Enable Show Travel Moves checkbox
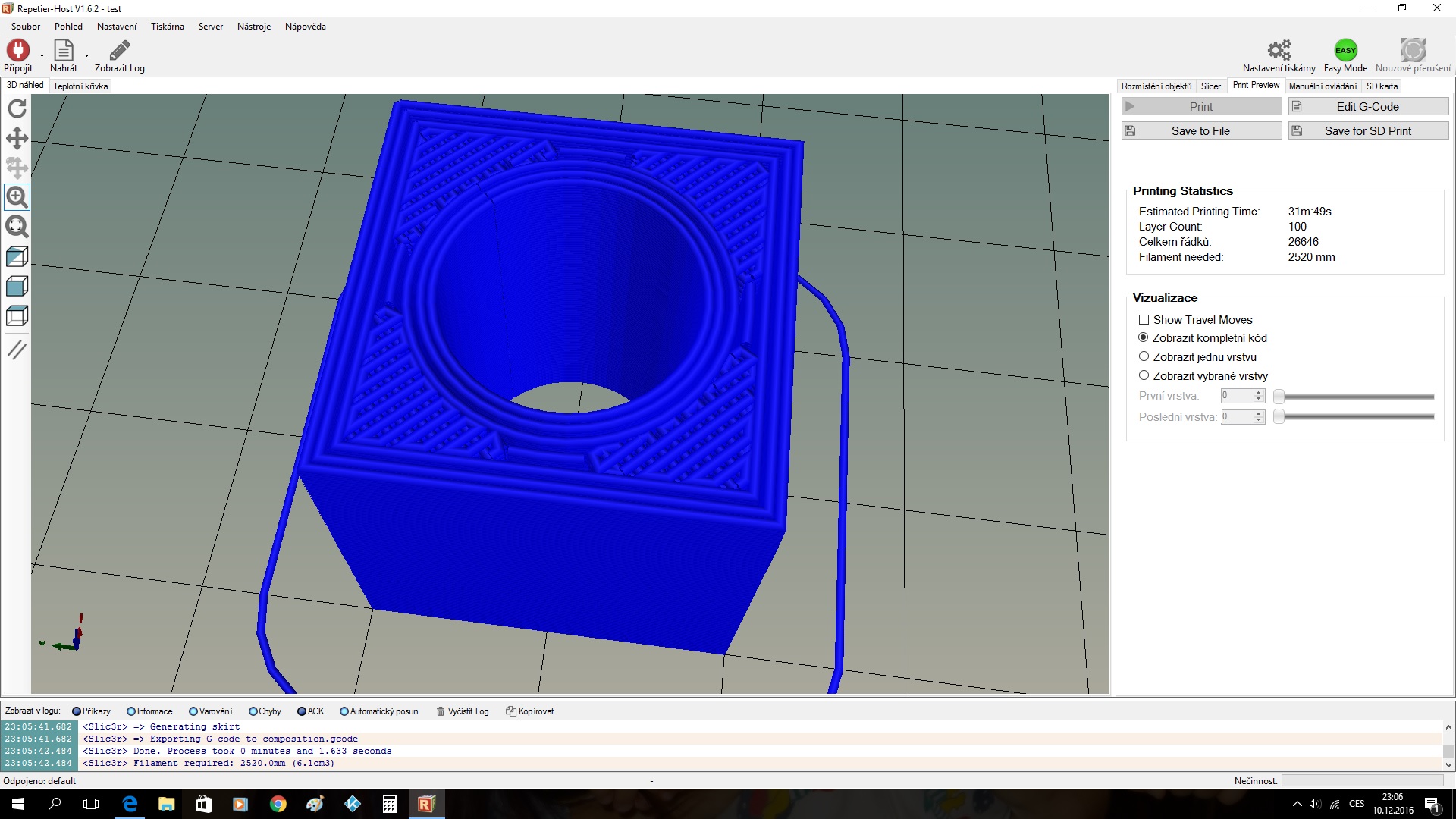 click(x=1144, y=320)
